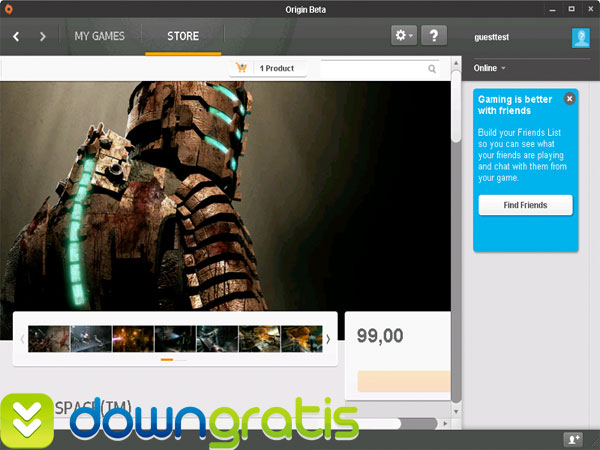Open the help question mark icon
The width and height of the screenshot is (600, 450).
pyautogui.click(x=433, y=36)
